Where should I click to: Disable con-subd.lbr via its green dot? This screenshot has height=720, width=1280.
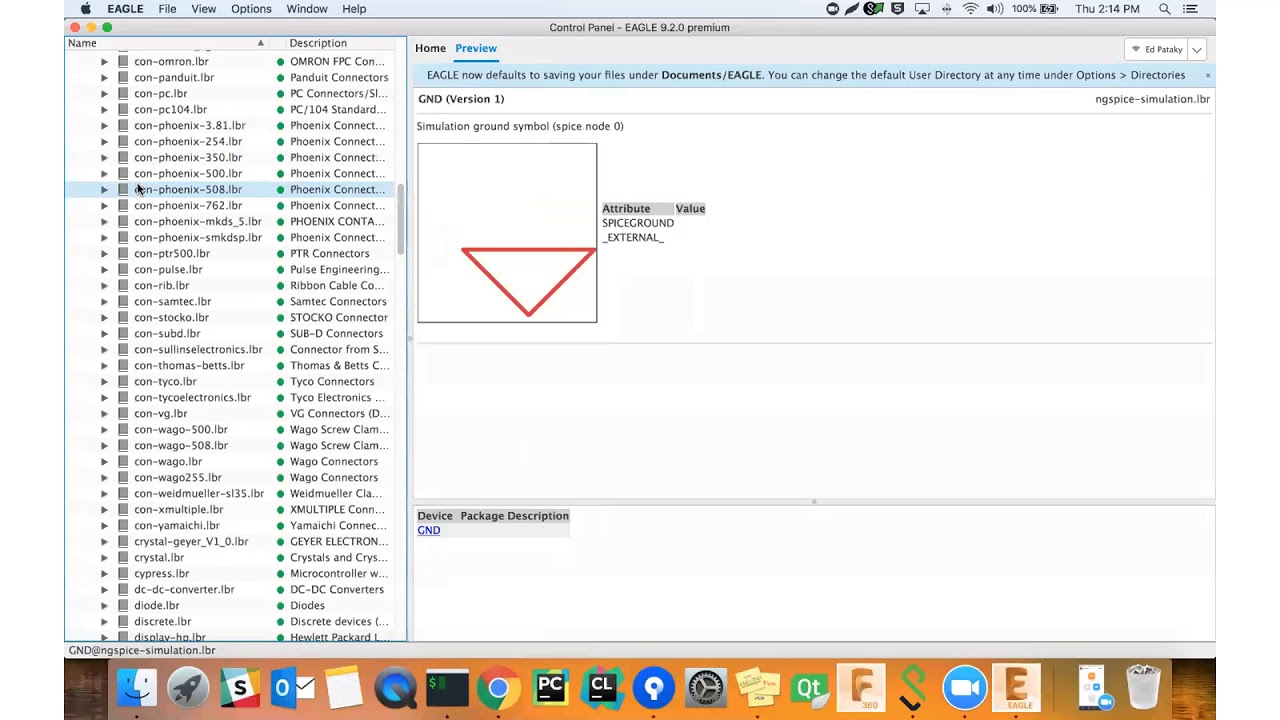click(x=281, y=333)
